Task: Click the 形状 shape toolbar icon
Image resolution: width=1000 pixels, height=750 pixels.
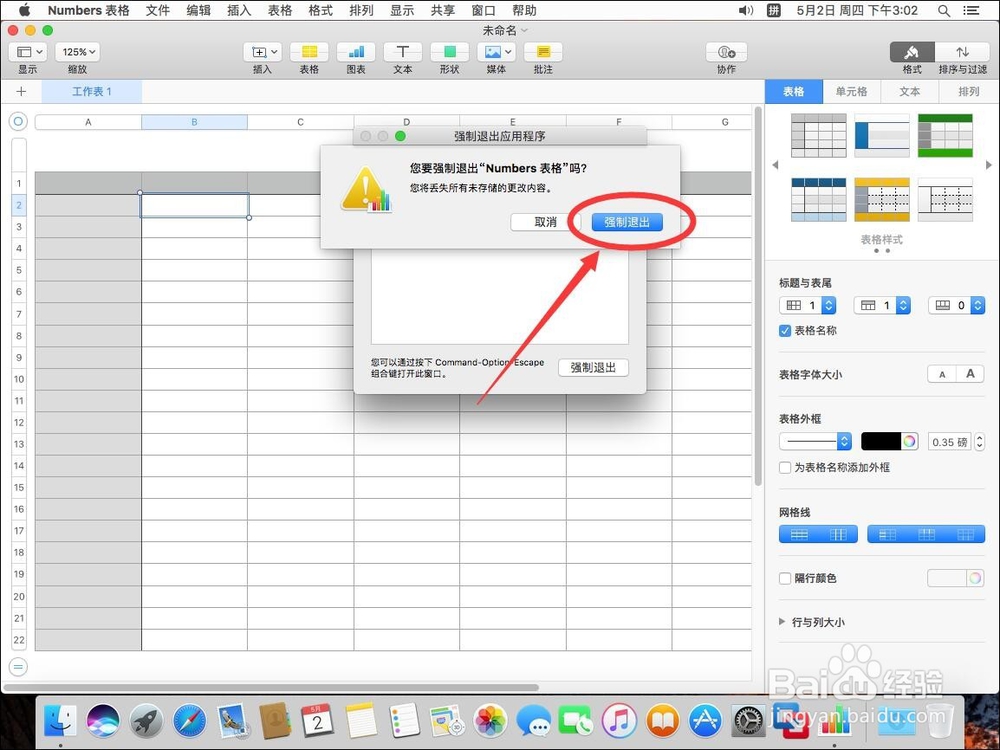Action: [450, 52]
